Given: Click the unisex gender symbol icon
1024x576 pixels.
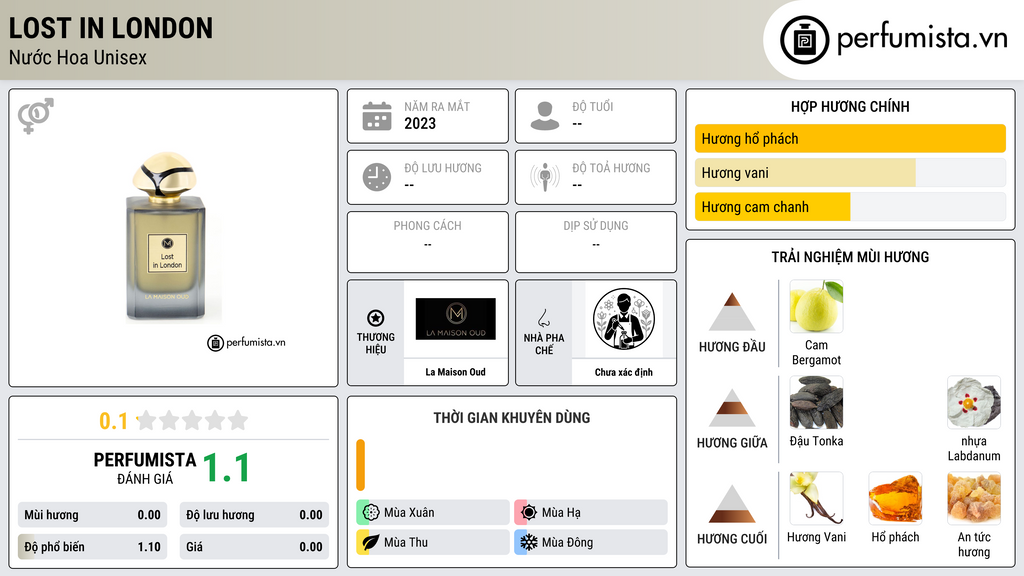Looking at the screenshot, I should click(36, 116).
